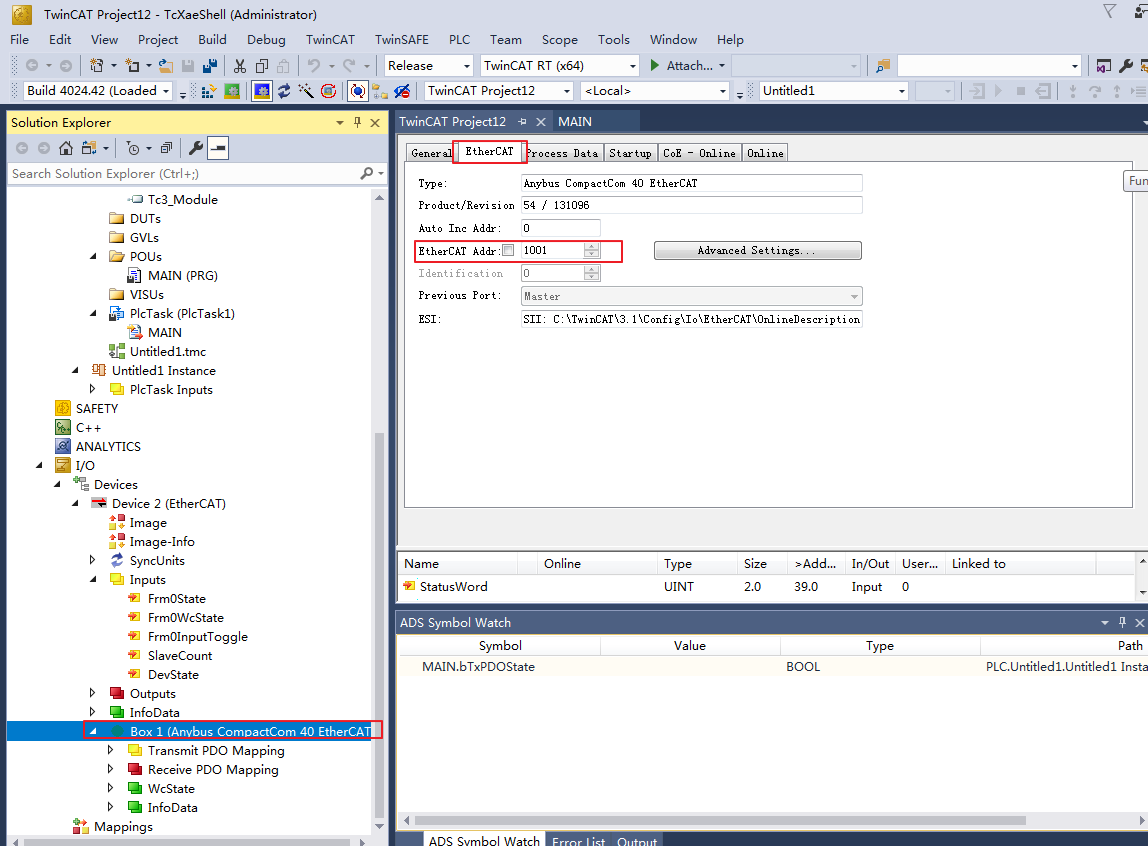This screenshot has width=1148, height=846.
Task: Collapse the Box 1 Anybus CompactCom node
Action: (x=93, y=731)
